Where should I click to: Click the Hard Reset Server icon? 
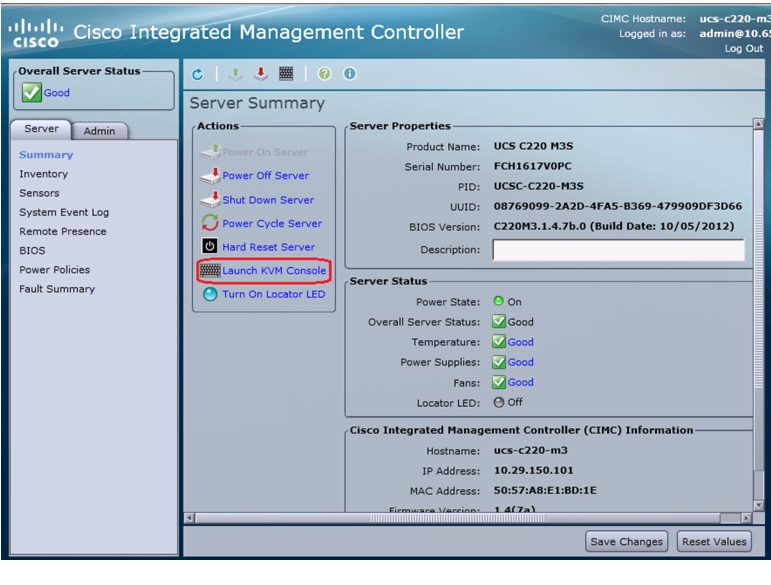[x=210, y=246]
